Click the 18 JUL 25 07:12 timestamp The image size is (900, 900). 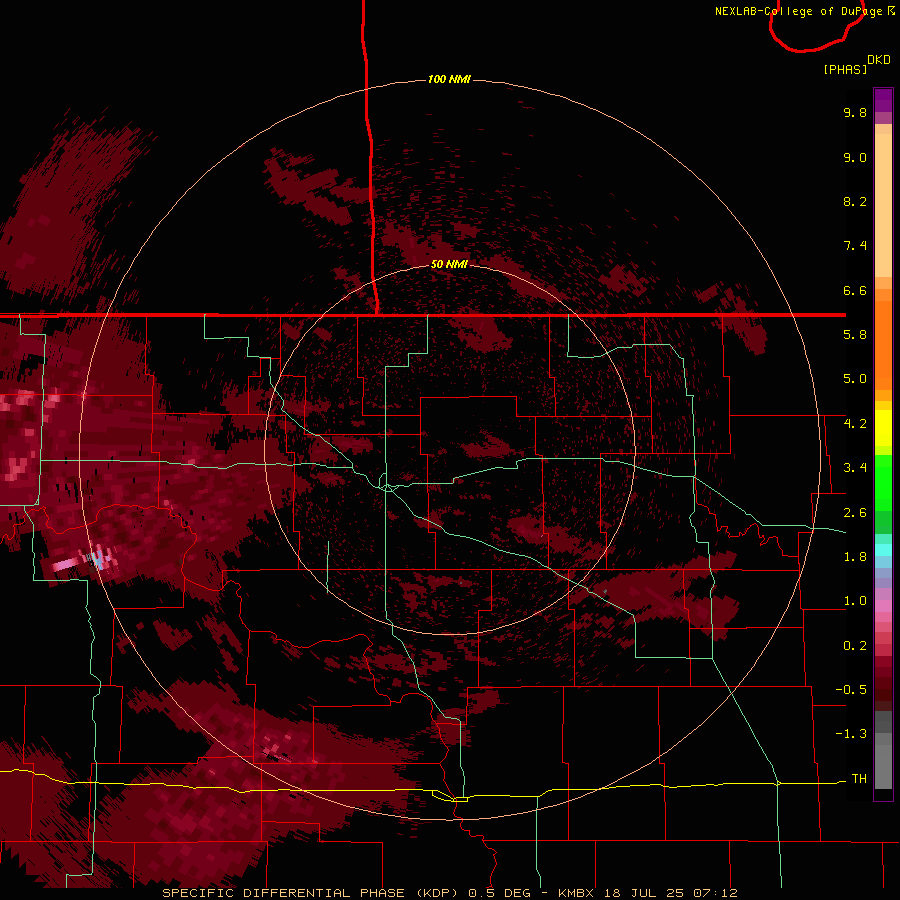tap(672, 893)
